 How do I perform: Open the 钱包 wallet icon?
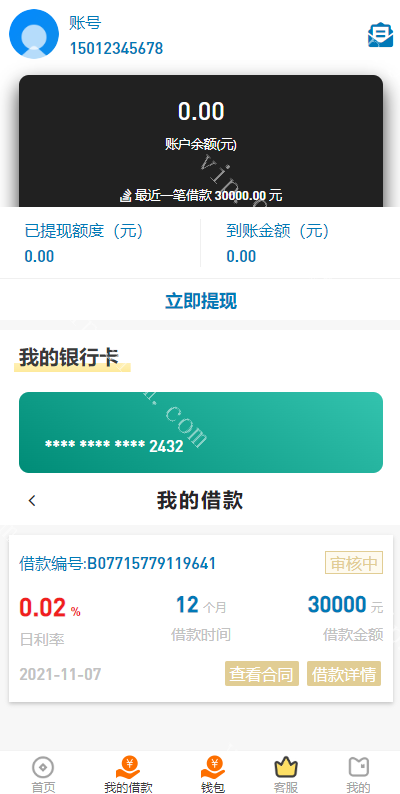tap(213, 768)
